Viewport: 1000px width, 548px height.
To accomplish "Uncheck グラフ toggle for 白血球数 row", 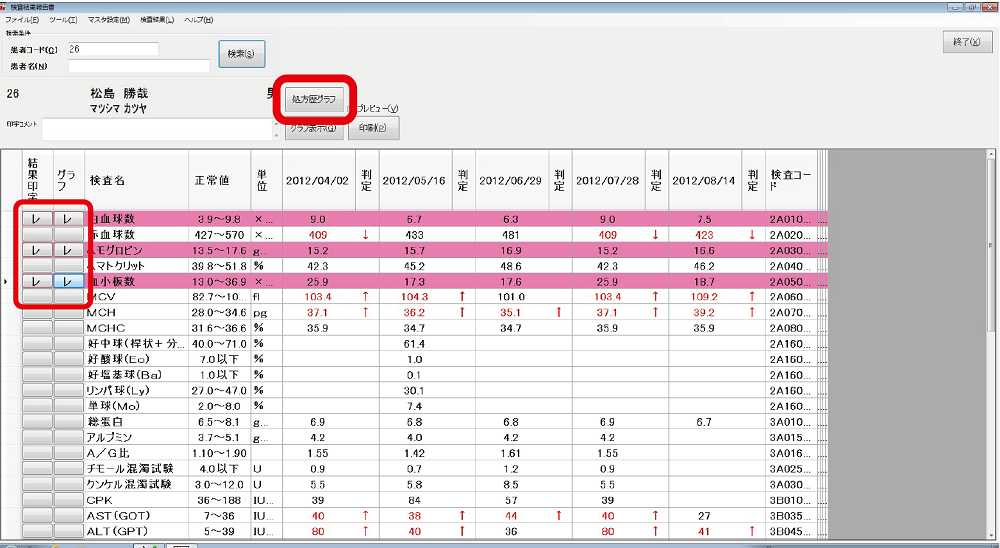I will click(68, 219).
